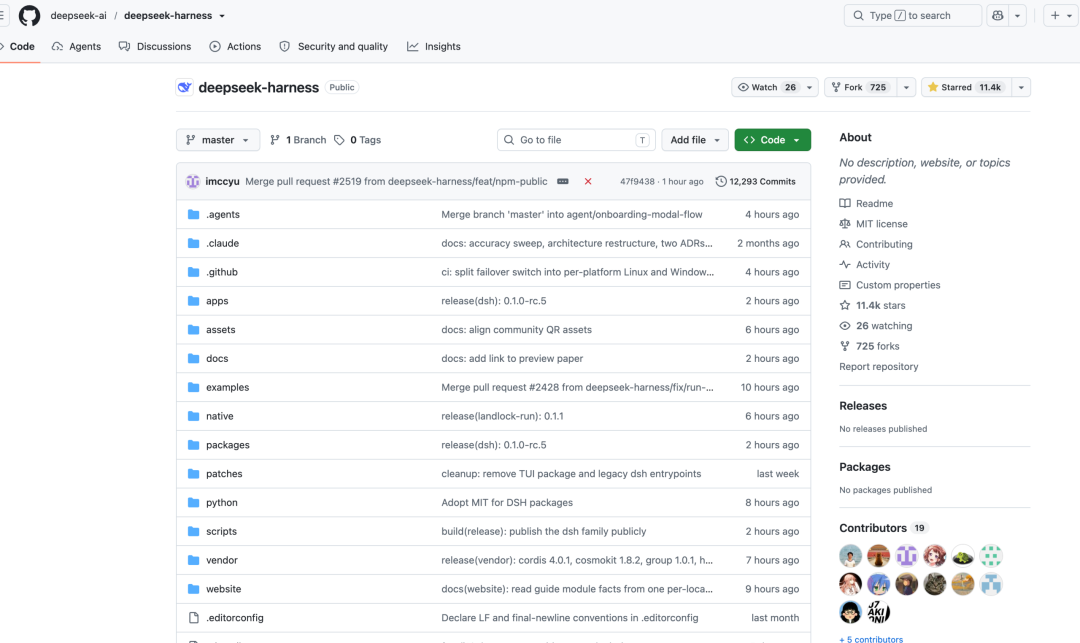Open the .claude folder icon
This screenshot has height=643, width=1080.
pos(194,243)
